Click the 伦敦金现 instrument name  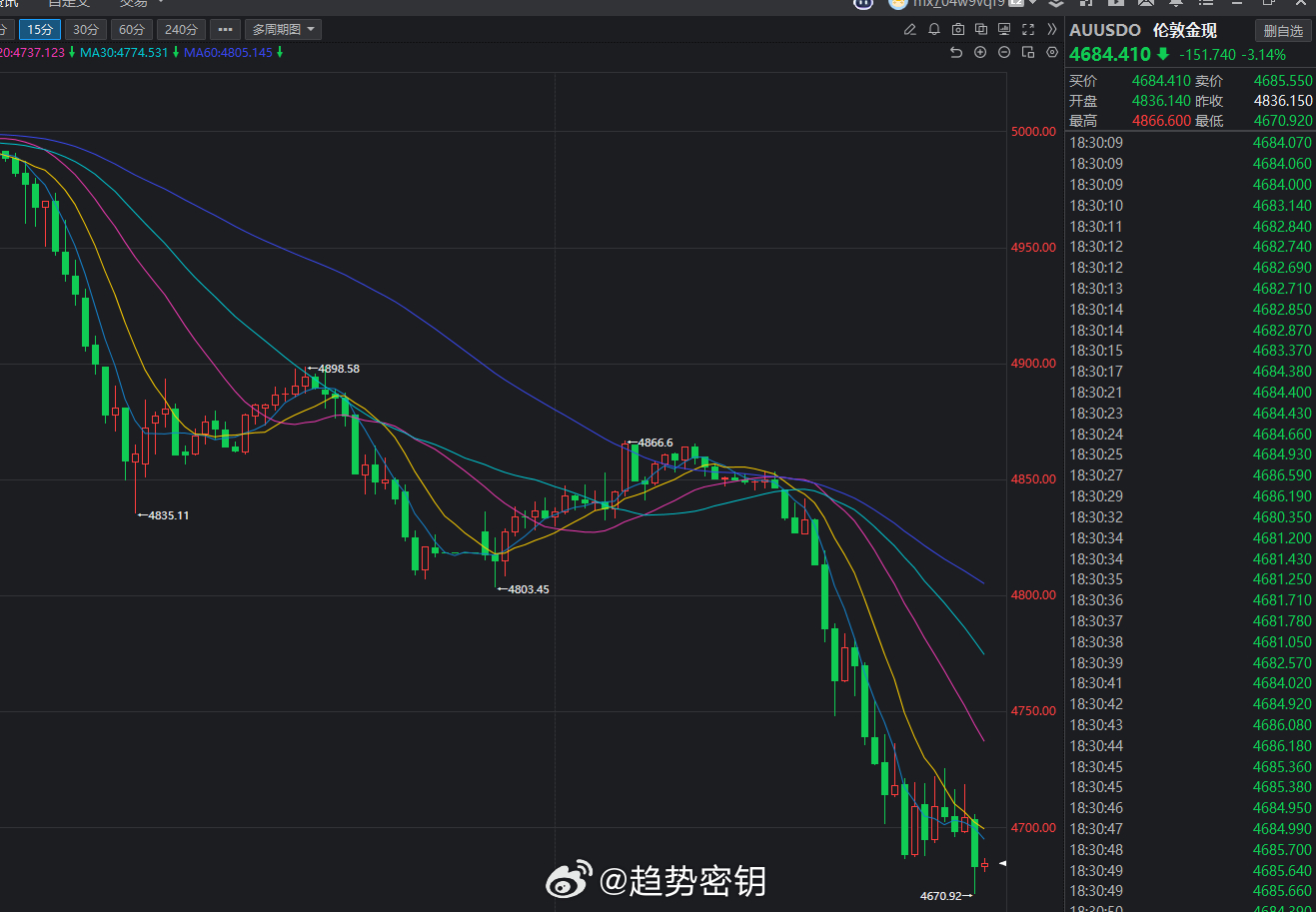point(1185,31)
